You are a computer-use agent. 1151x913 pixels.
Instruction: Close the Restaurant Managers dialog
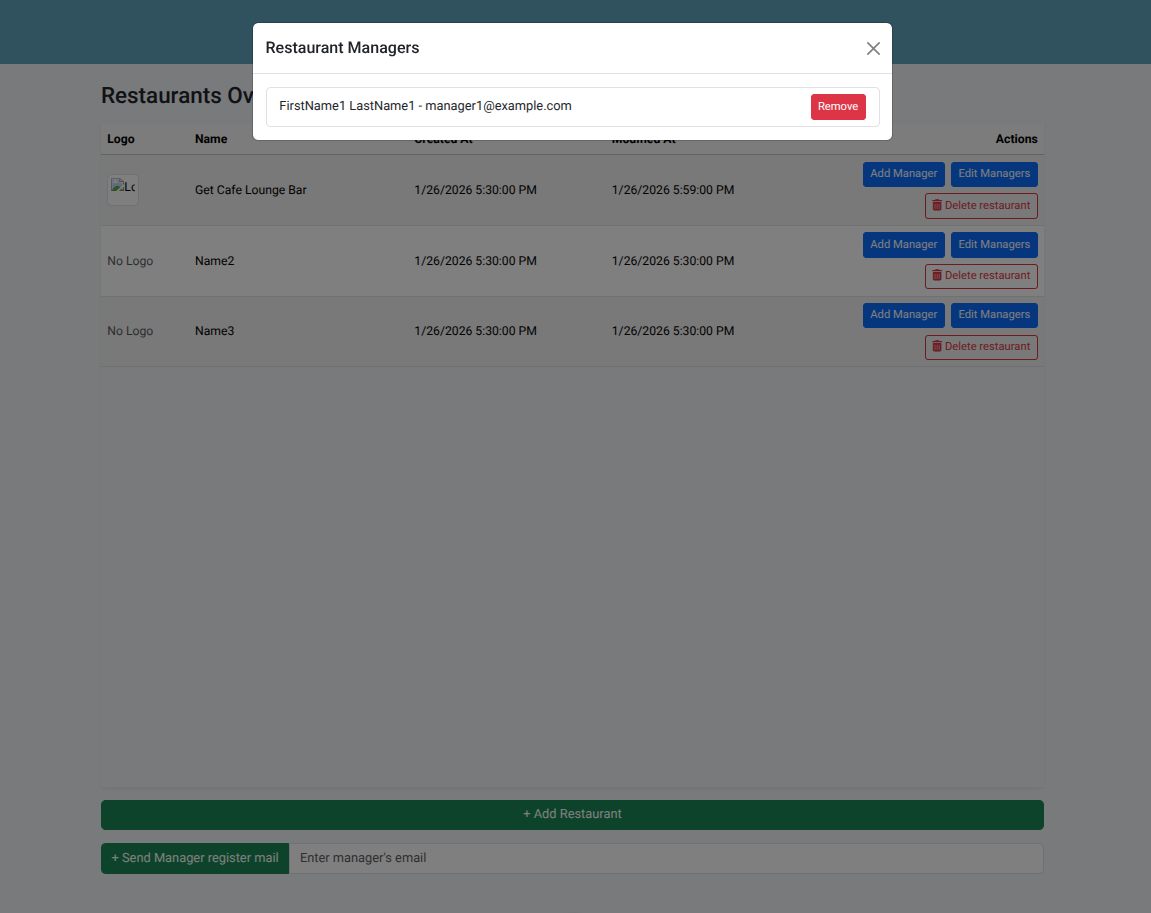coord(873,49)
